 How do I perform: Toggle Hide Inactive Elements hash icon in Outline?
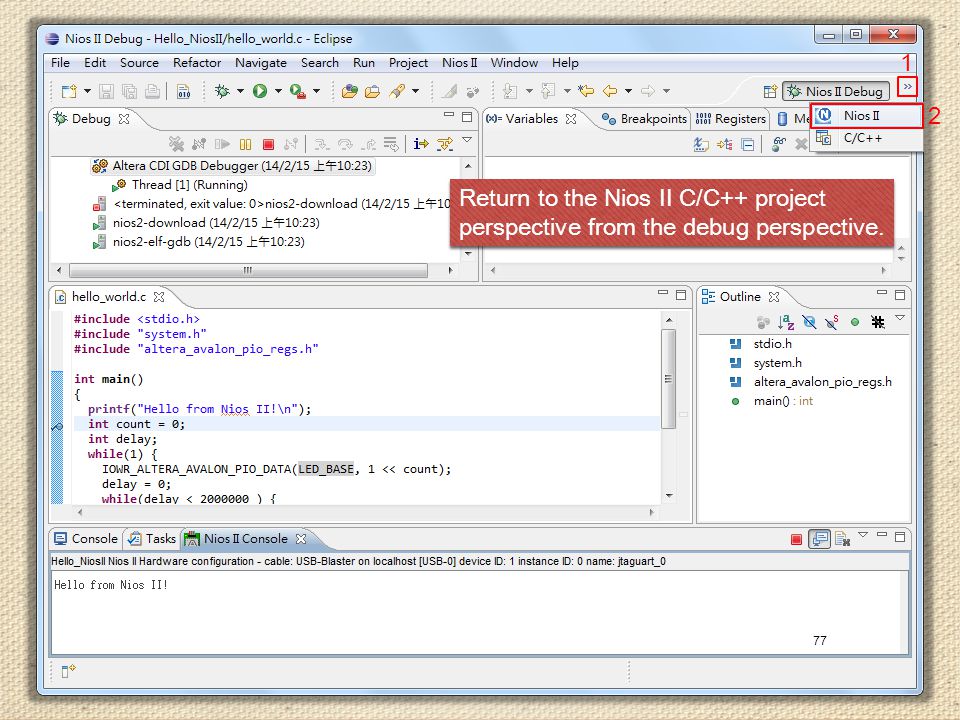(878, 322)
